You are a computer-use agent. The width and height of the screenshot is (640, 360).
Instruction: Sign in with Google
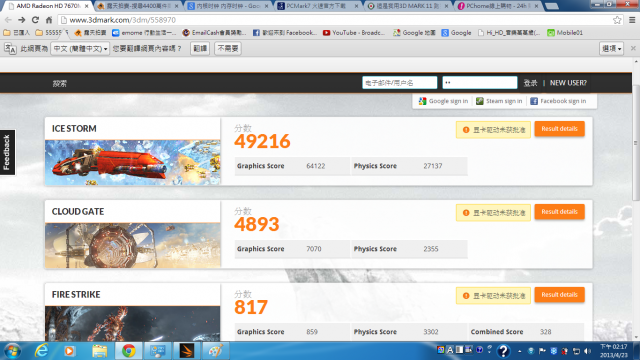click(x=443, y=101)
